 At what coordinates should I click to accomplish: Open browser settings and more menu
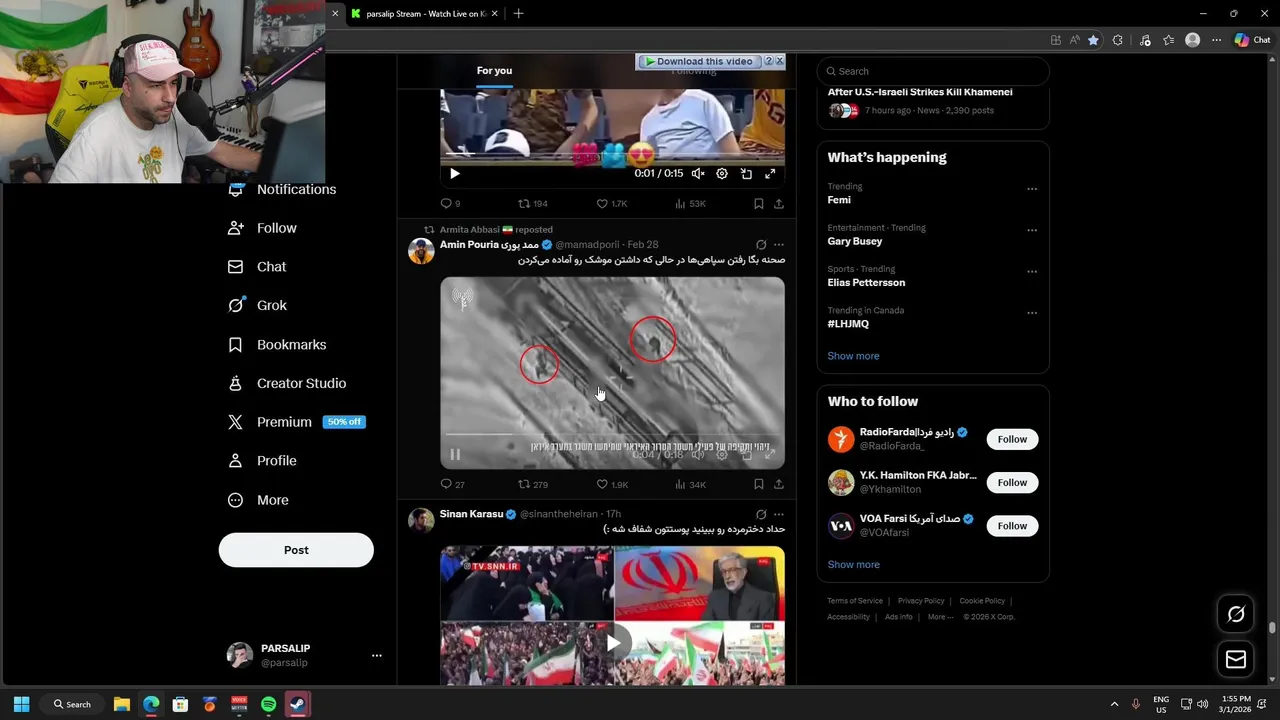[x=1216, y=40]
